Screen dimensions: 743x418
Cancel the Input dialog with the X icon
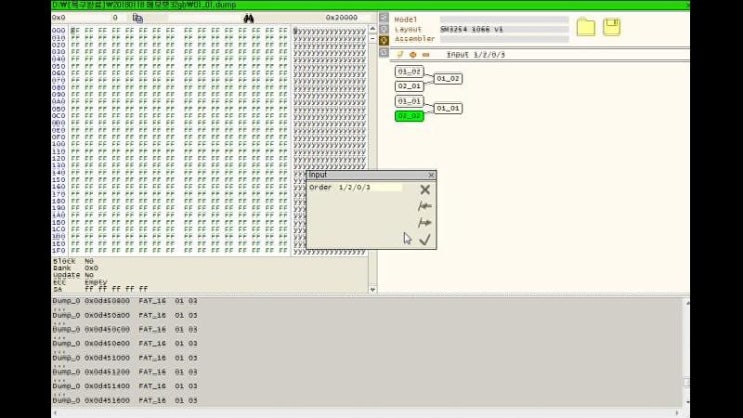[425, 189]
